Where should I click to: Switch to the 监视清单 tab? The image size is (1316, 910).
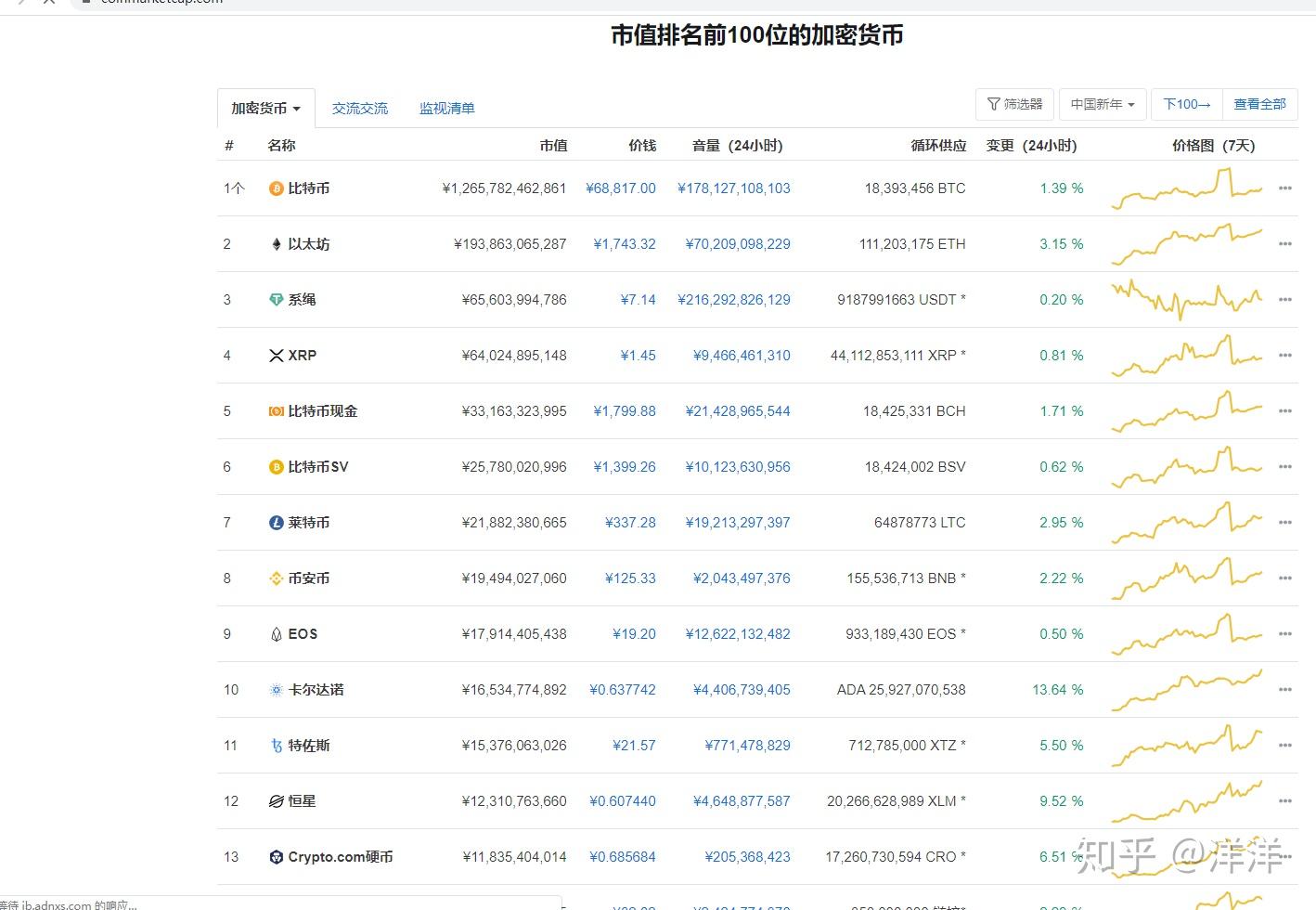click(447, 109)
